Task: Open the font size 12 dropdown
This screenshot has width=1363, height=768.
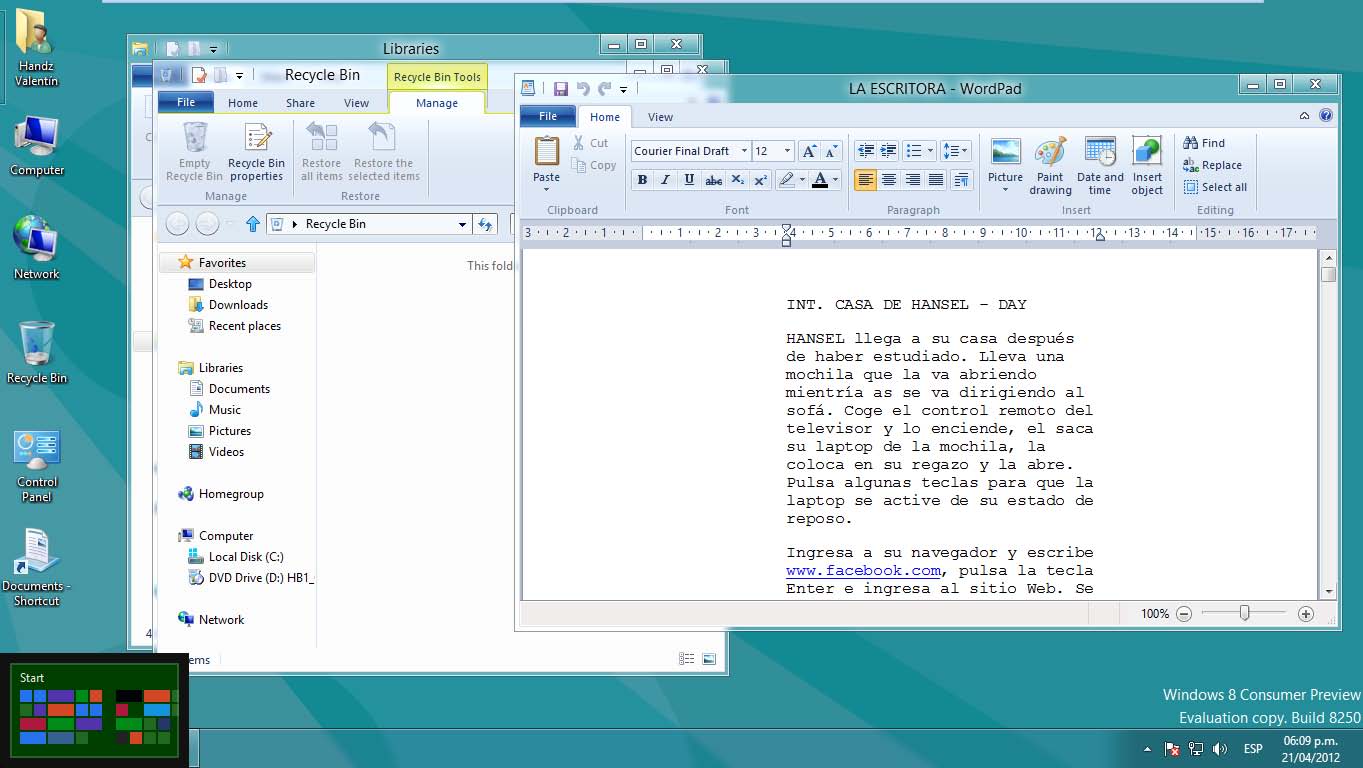Action: click(787, 151)
